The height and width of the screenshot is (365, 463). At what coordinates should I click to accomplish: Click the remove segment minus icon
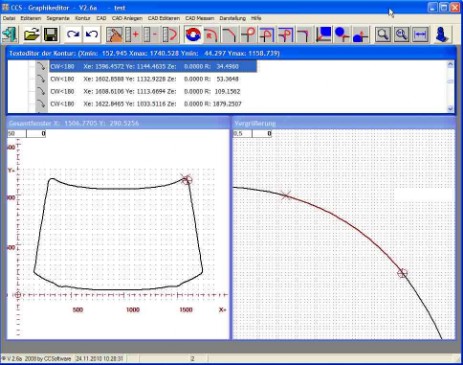pyautogui.click(x=151, y=34)
